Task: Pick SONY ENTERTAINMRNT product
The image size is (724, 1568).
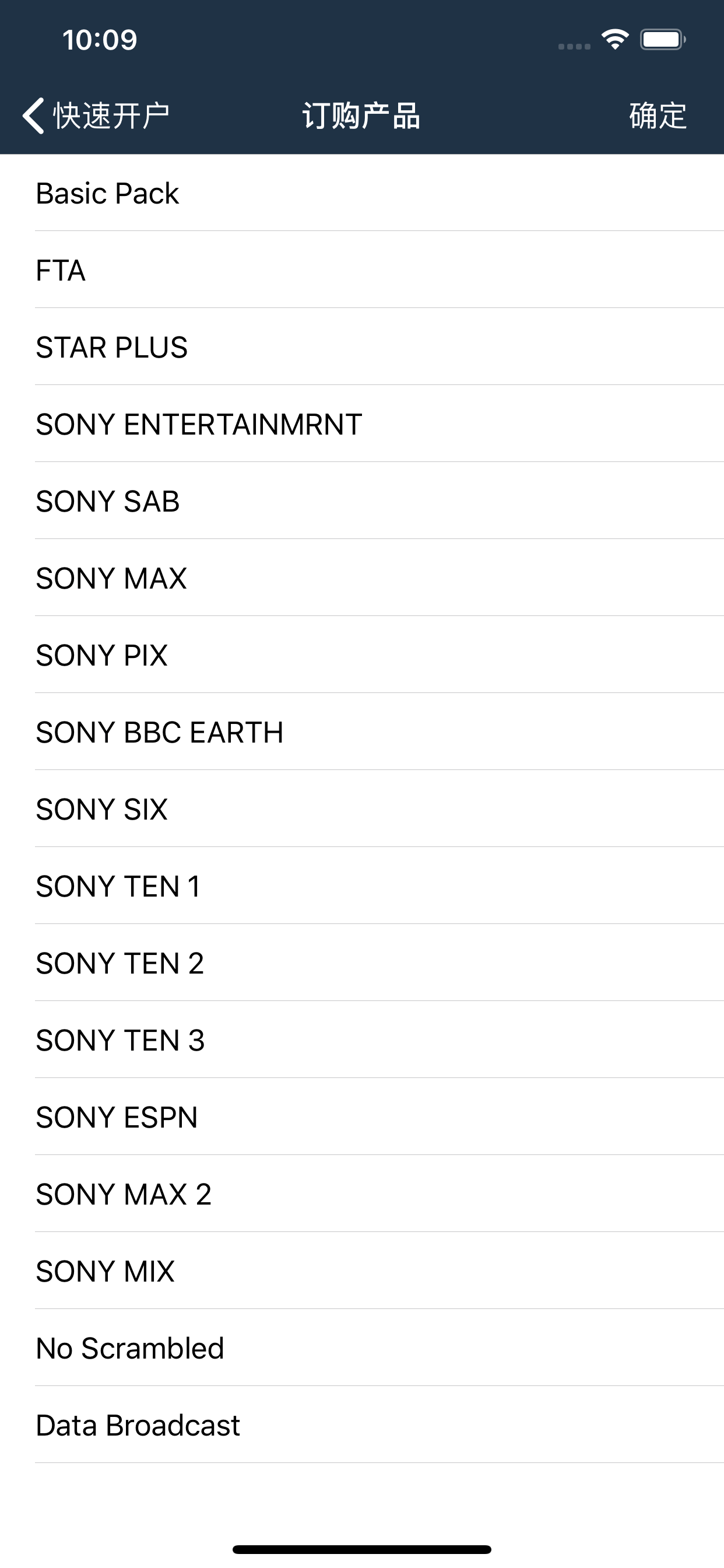Action: (x=362, y=423)
